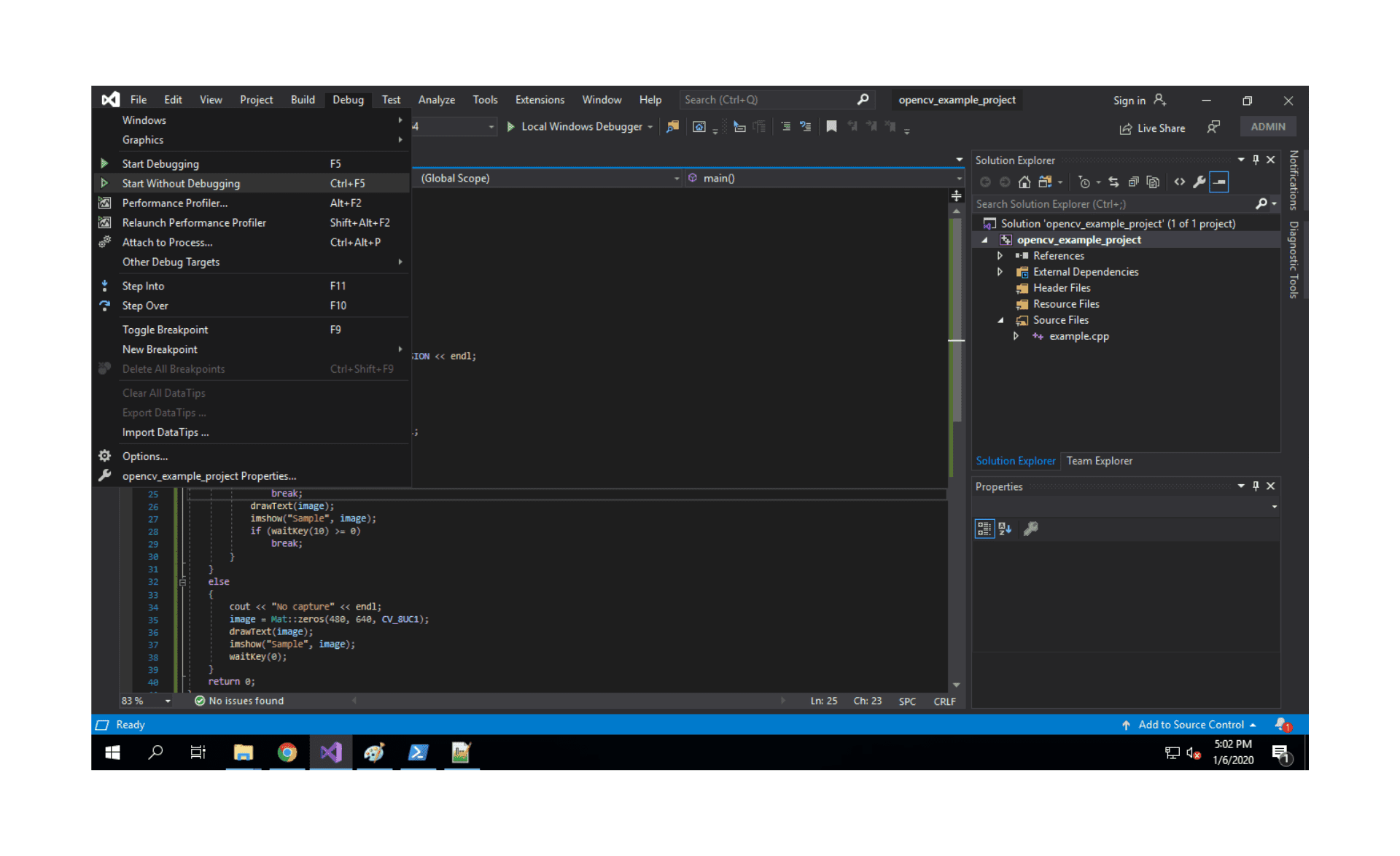Open Chrome from the Windows taskbar
This screenshot has width=1400, height=856.
point(287,752)
